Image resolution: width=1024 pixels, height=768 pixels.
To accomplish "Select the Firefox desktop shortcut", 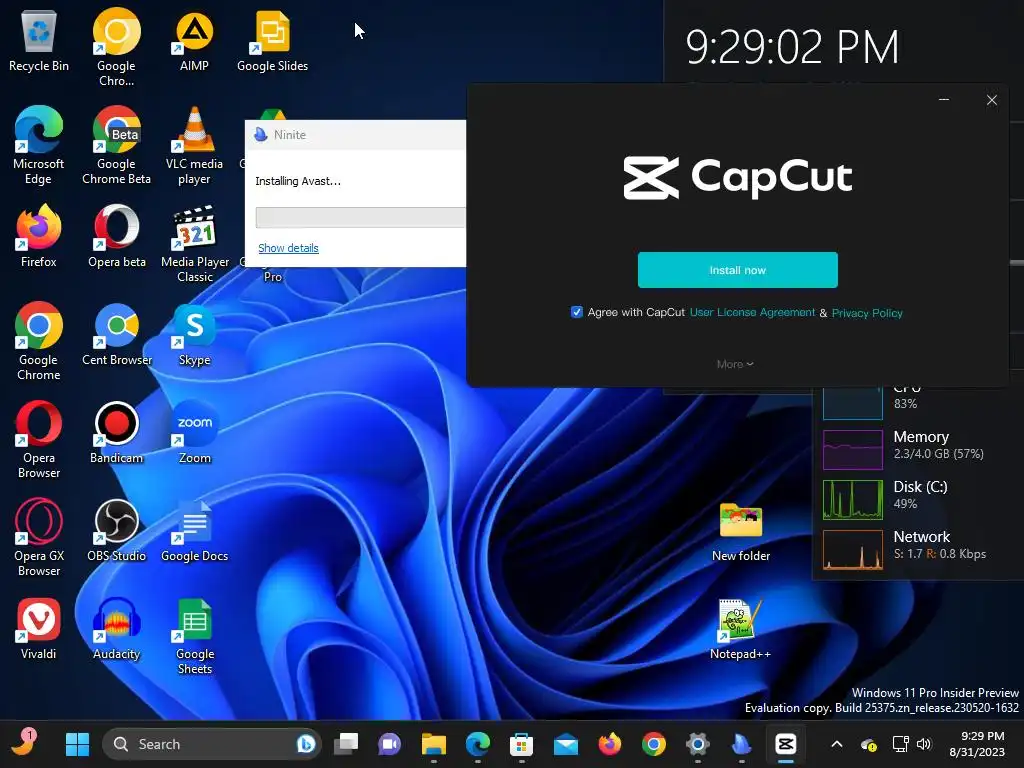I will click(39, 236).
